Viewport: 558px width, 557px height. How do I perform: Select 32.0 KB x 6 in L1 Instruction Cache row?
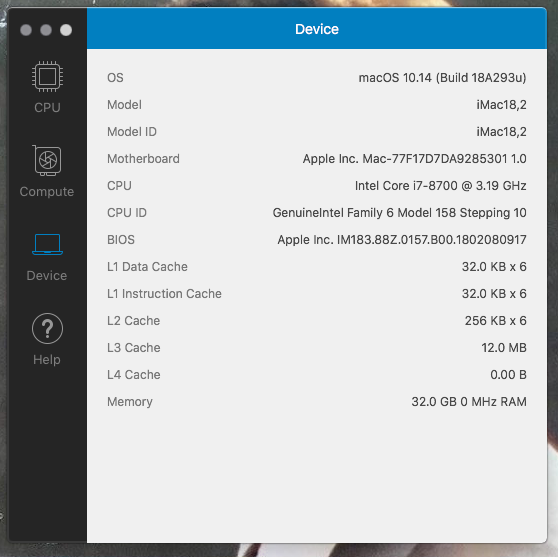click(x=494, y=294)
